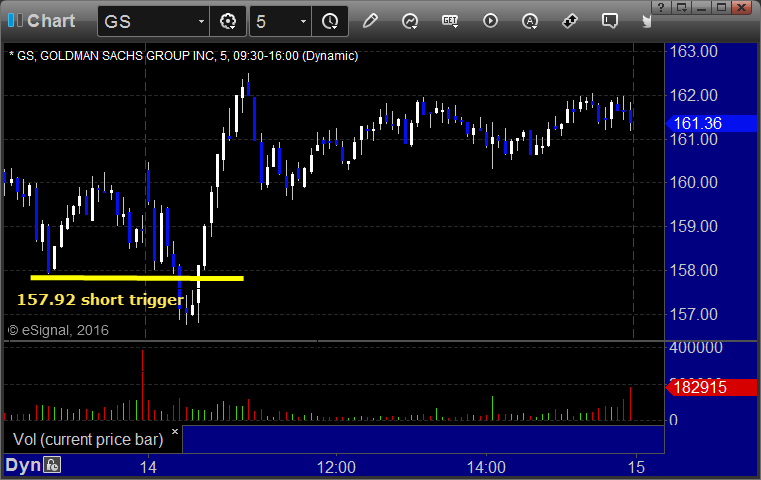Click the 12:00 time axis label
The width and height of the screenshot is (761, 480).
[336, 467]
